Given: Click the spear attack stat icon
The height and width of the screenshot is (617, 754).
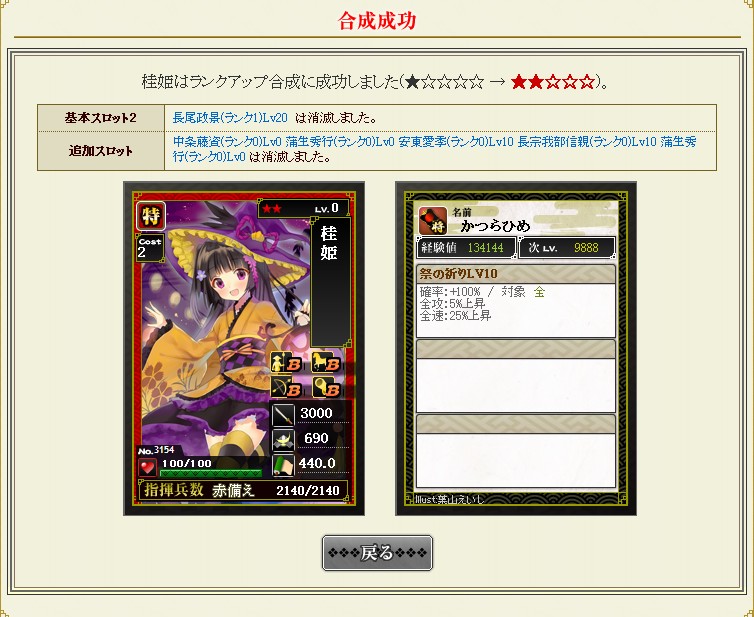Looking at the screenshot, I should 283,414.
